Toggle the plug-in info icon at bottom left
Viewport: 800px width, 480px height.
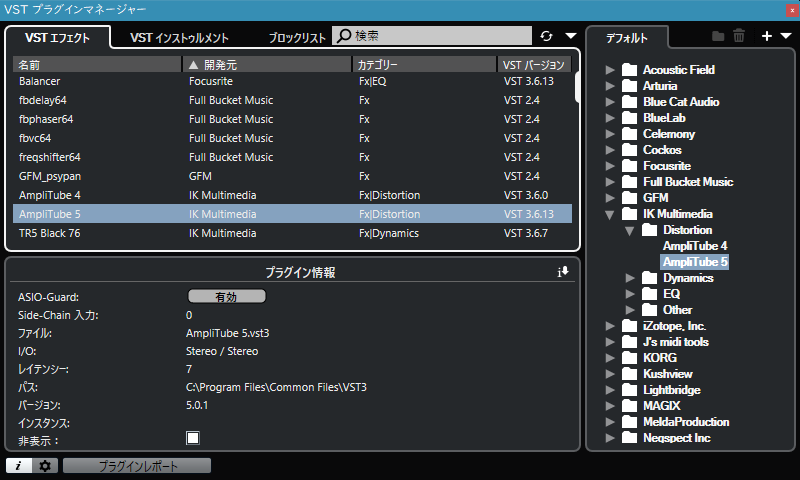[x=19, y=465]
